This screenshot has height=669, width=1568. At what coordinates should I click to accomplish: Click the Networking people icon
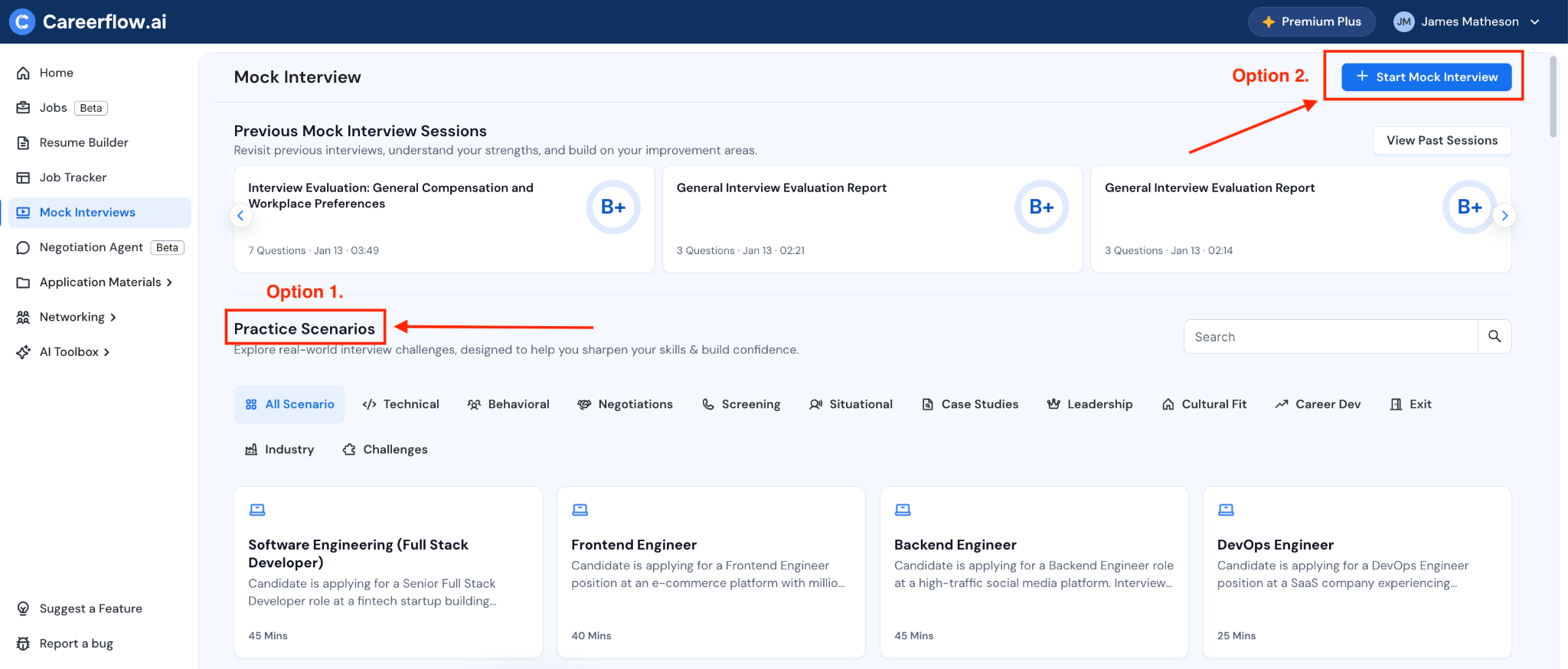24,317
